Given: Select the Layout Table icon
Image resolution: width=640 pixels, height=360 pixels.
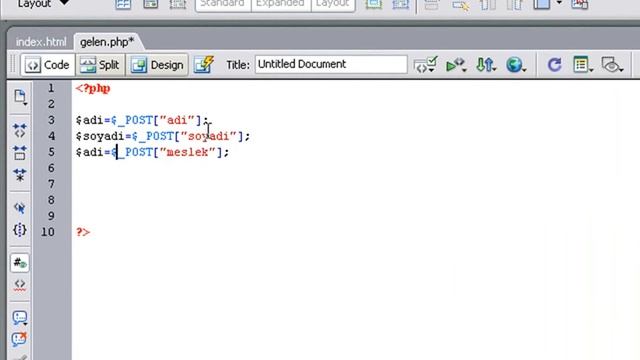Looking at the screenshot, I should tap(373, 4).
